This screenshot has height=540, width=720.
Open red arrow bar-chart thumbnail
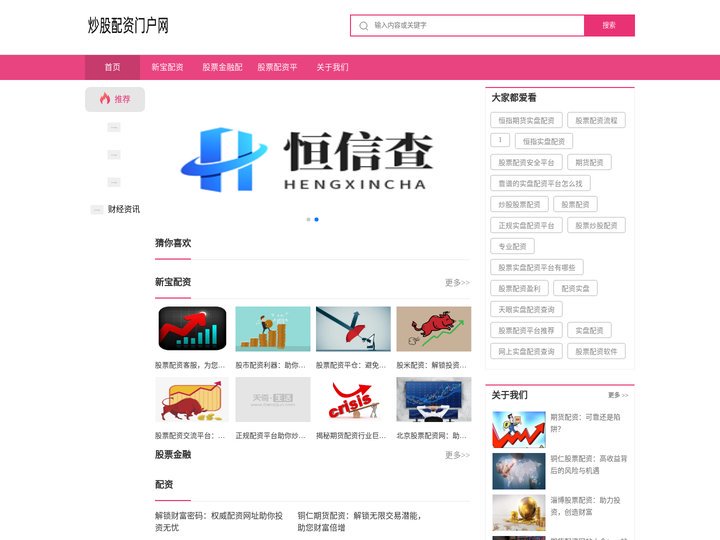(x=192, y=329)
